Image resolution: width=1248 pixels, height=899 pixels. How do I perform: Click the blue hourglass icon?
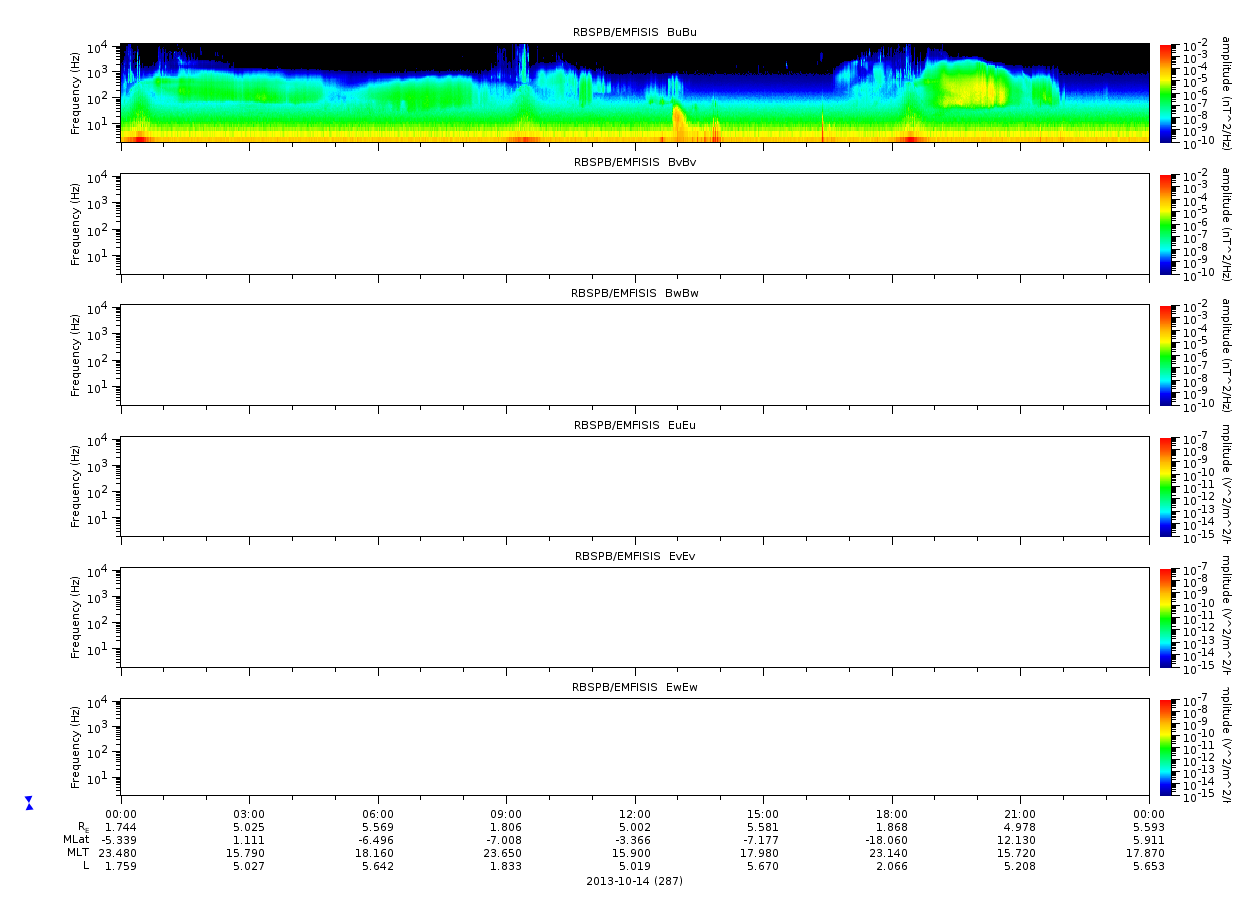29,803
